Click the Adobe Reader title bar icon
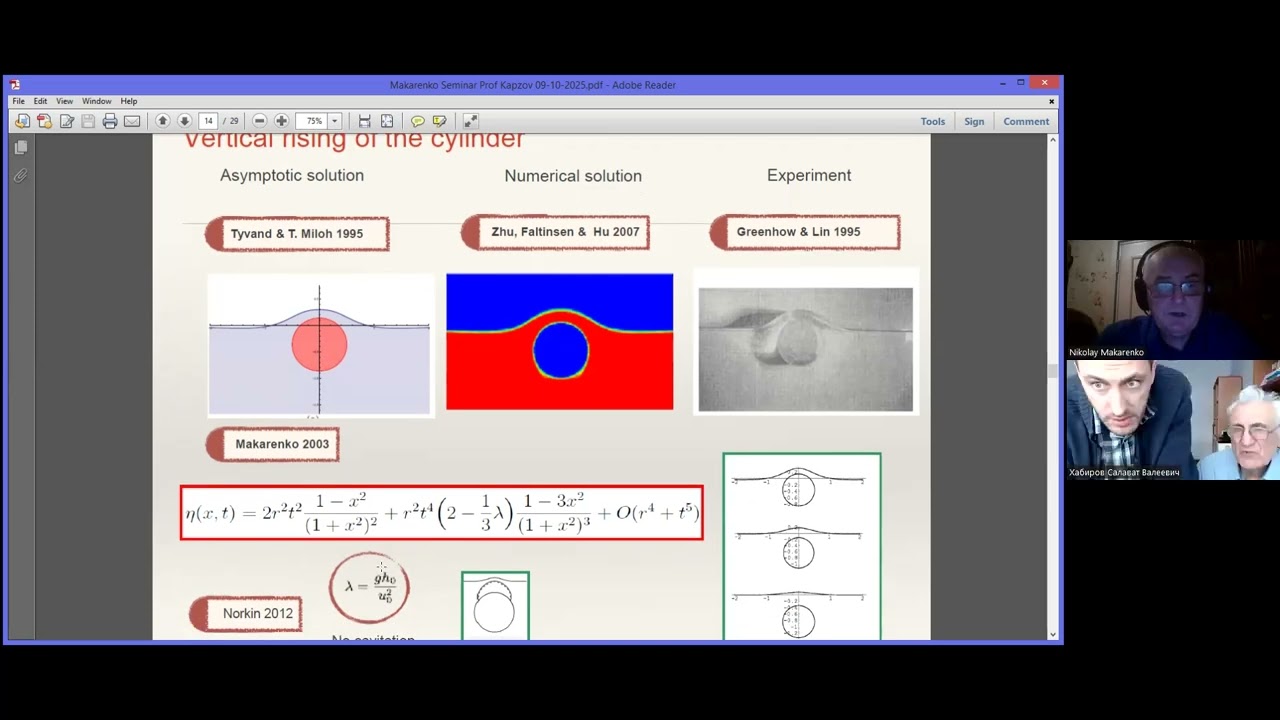Image resolution: width=1280 pixels, height=720 pixels. click(15, 85)
